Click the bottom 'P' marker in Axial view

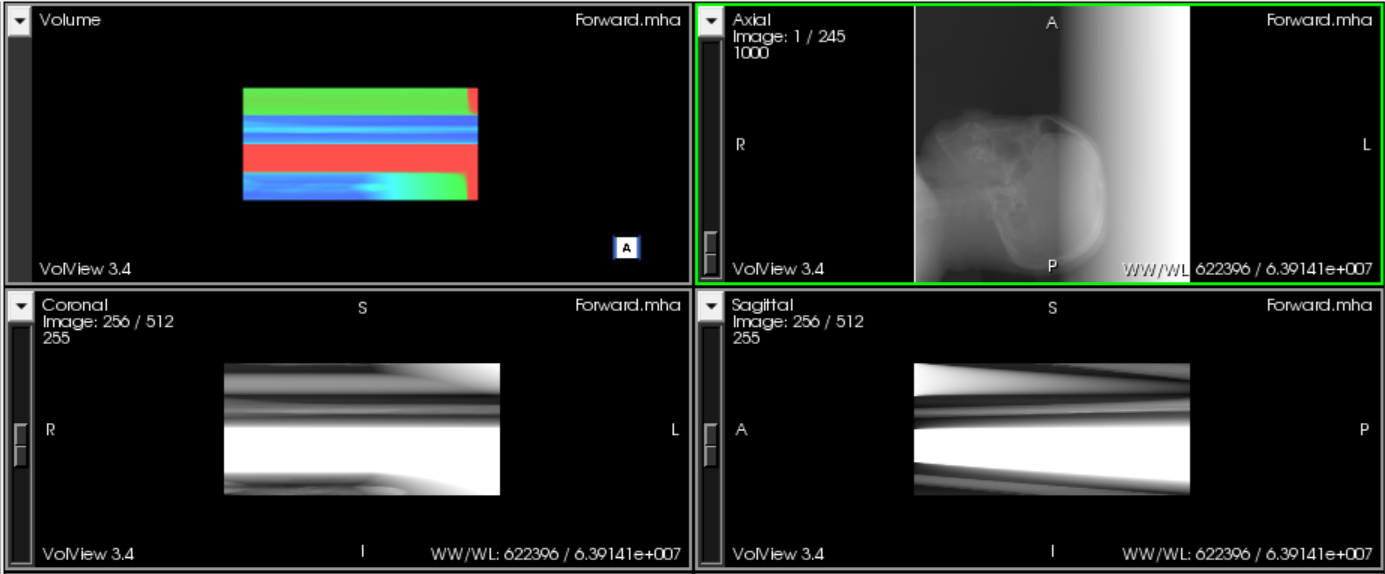pos(1052,266)
